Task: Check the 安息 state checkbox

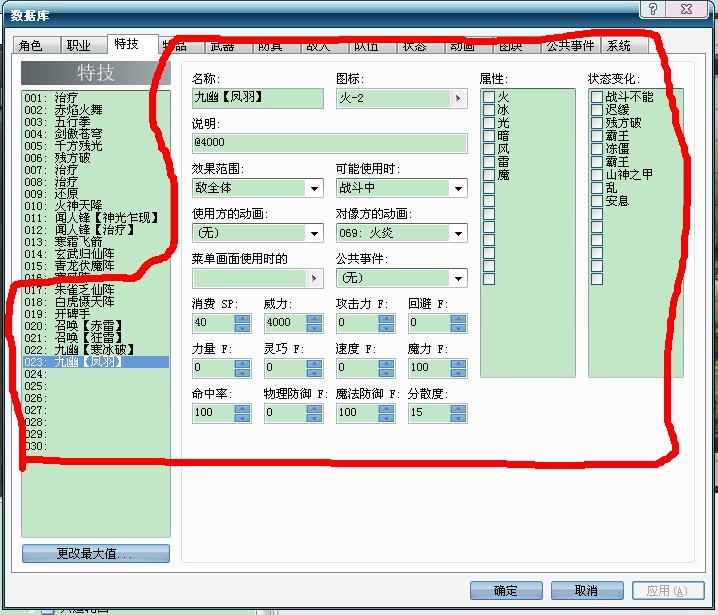Action: pos(597,201)
